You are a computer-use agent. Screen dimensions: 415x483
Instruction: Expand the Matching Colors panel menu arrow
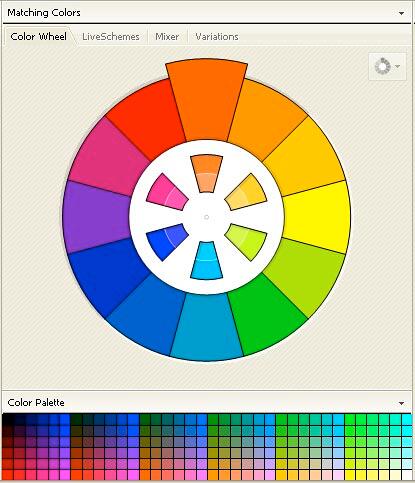tap(401, 13)
